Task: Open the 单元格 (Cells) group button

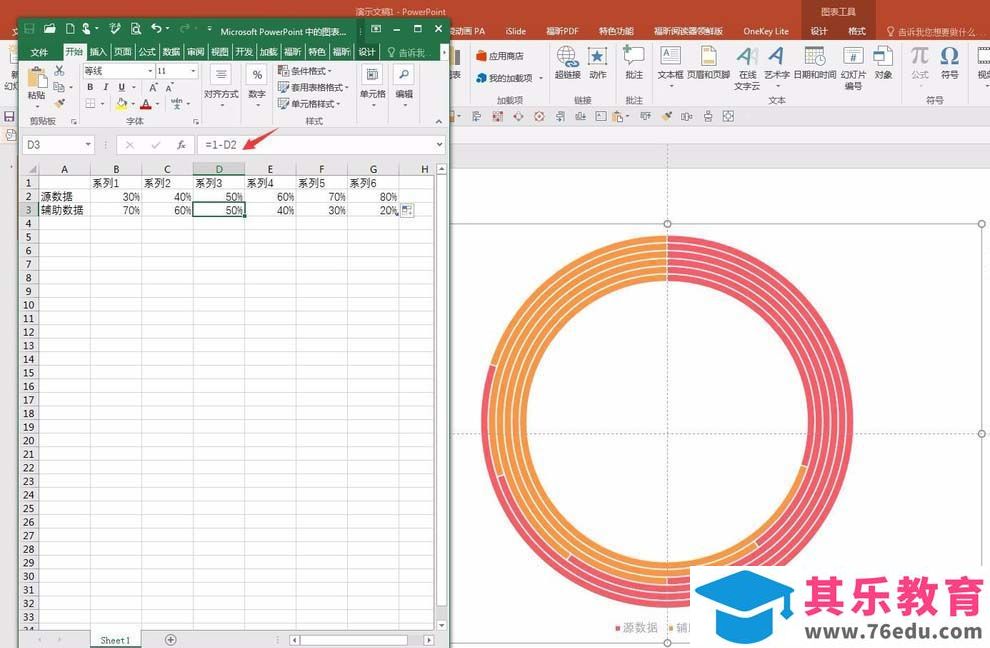Action: [373, 86]
